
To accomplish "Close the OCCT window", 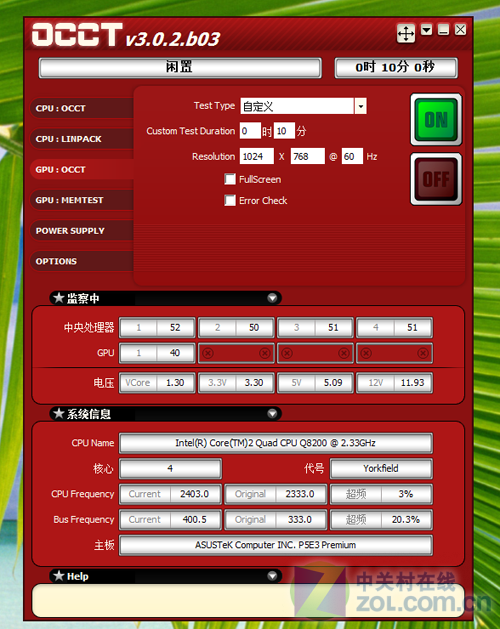I will (x=460, y=29).
